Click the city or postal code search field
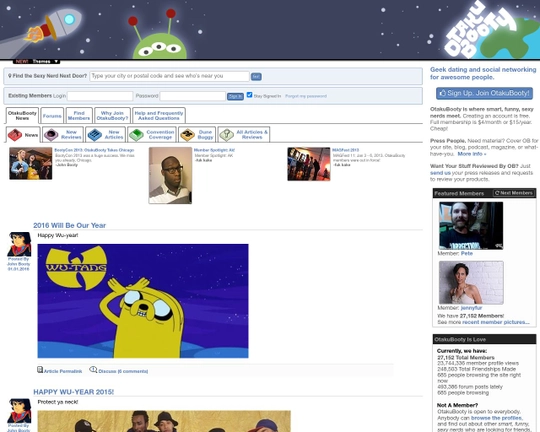 [x=169, y=76]
